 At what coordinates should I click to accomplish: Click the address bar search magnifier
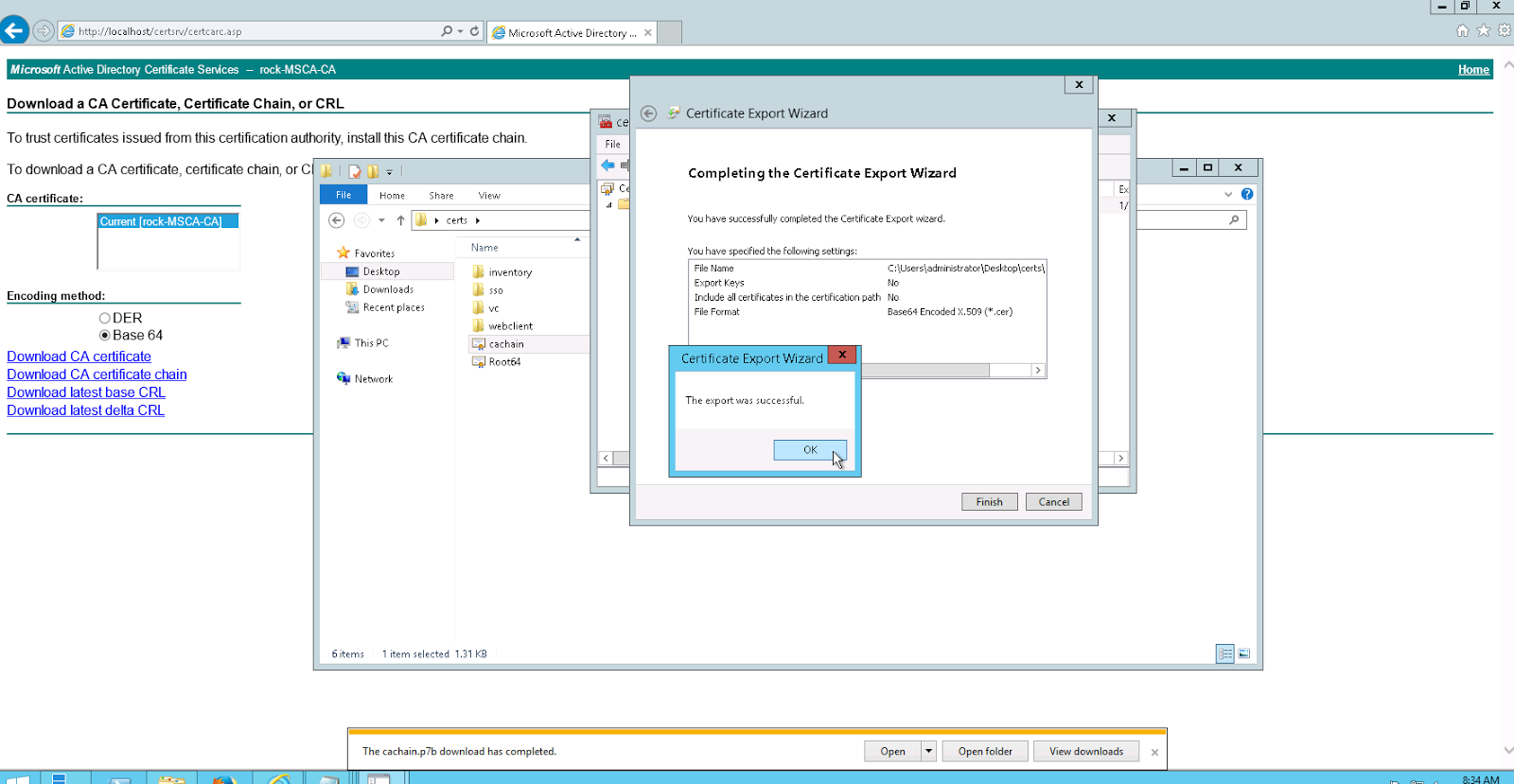click(447, 31)
